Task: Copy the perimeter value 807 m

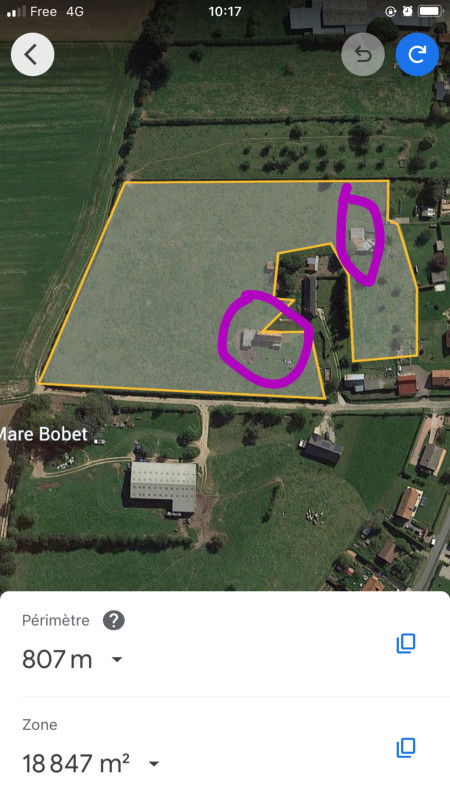Action: point(406,643)
